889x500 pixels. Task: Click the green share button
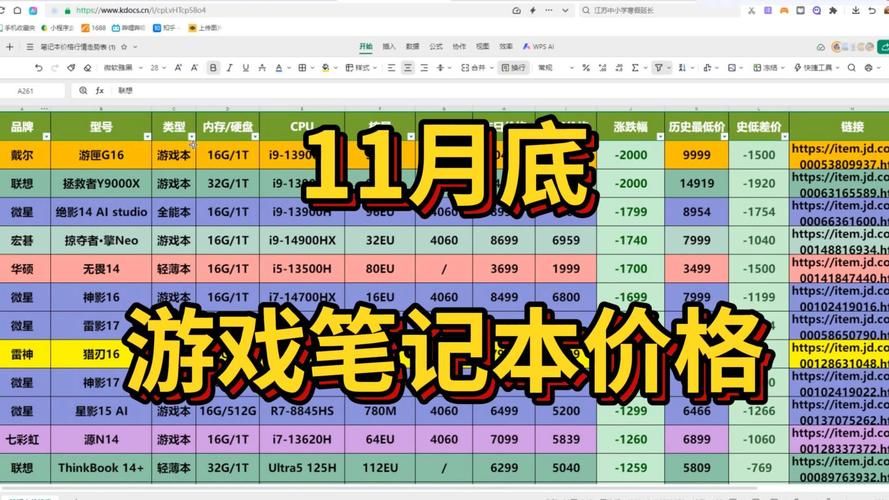pyautogui.click(x=883, y=47)
